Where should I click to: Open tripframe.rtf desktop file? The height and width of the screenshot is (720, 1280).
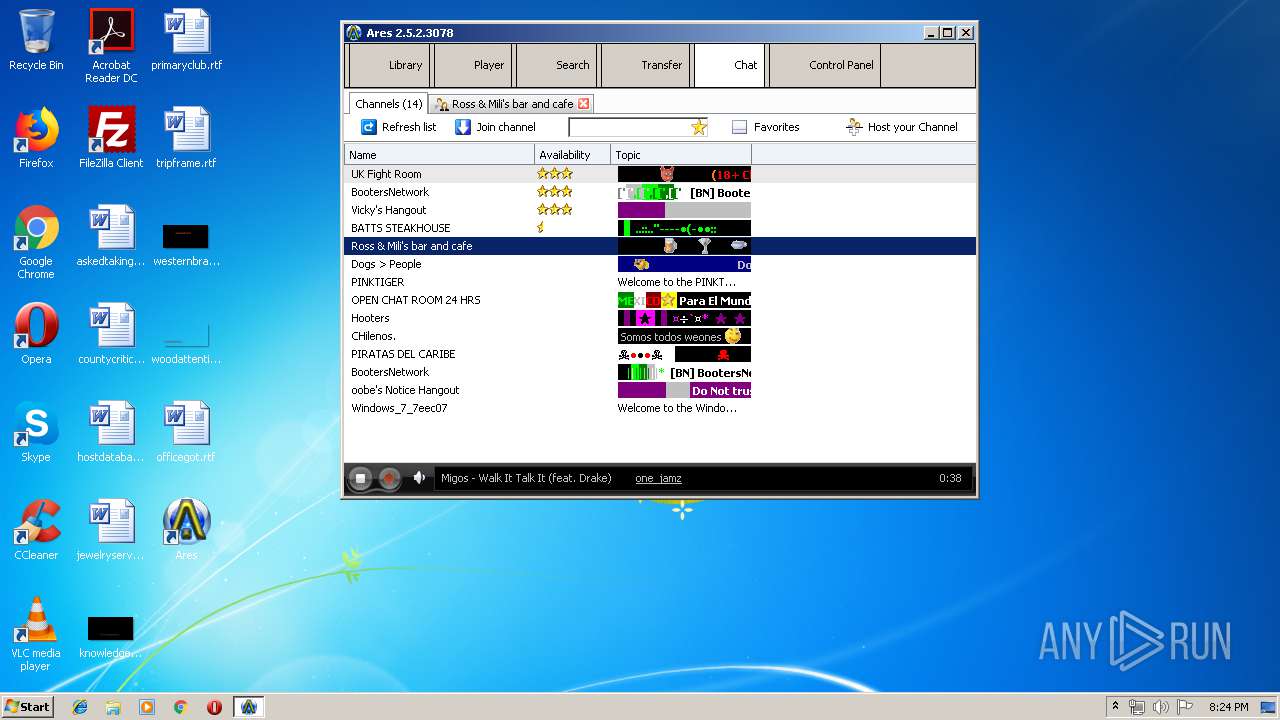click(186, 138)
